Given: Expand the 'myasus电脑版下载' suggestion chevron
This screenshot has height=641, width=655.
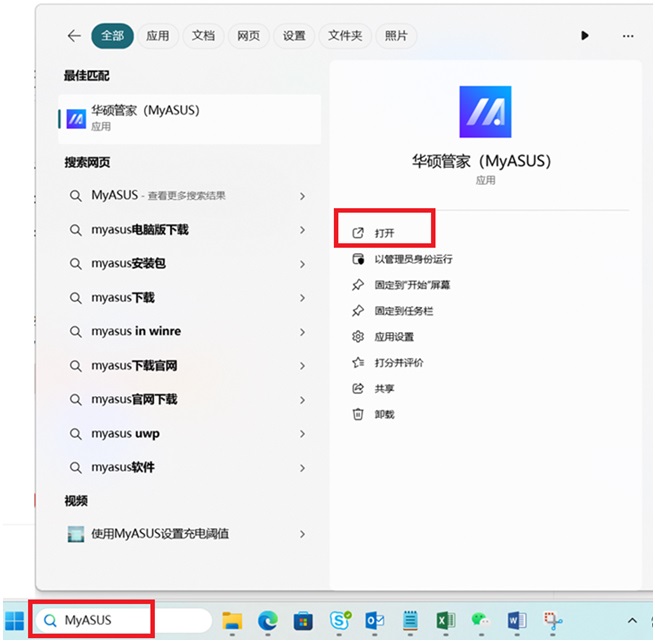Looking at the screenshot, I should (x=302, y=230).
